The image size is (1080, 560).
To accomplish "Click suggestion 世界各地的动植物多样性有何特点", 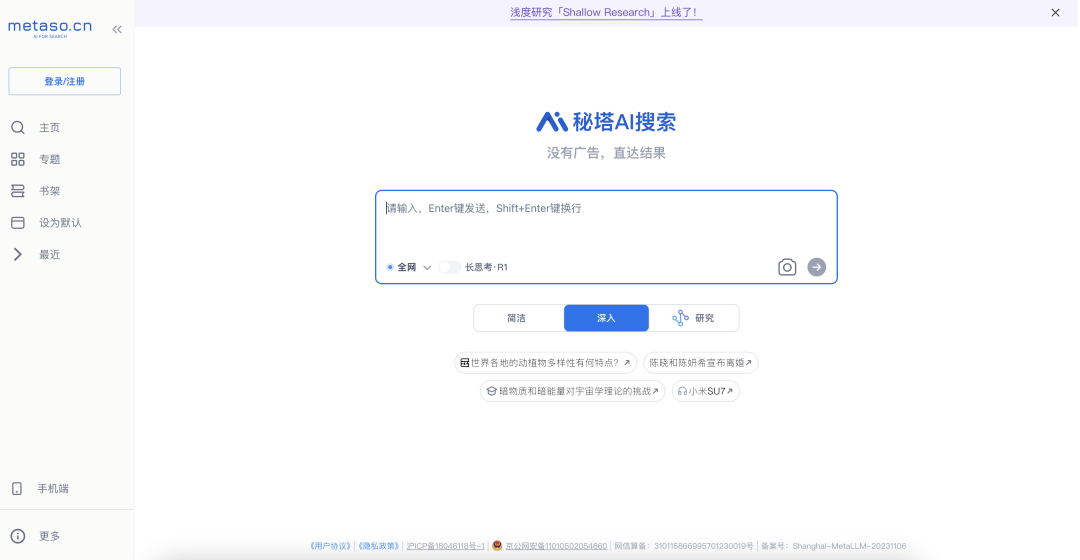I will pos(545,362).
